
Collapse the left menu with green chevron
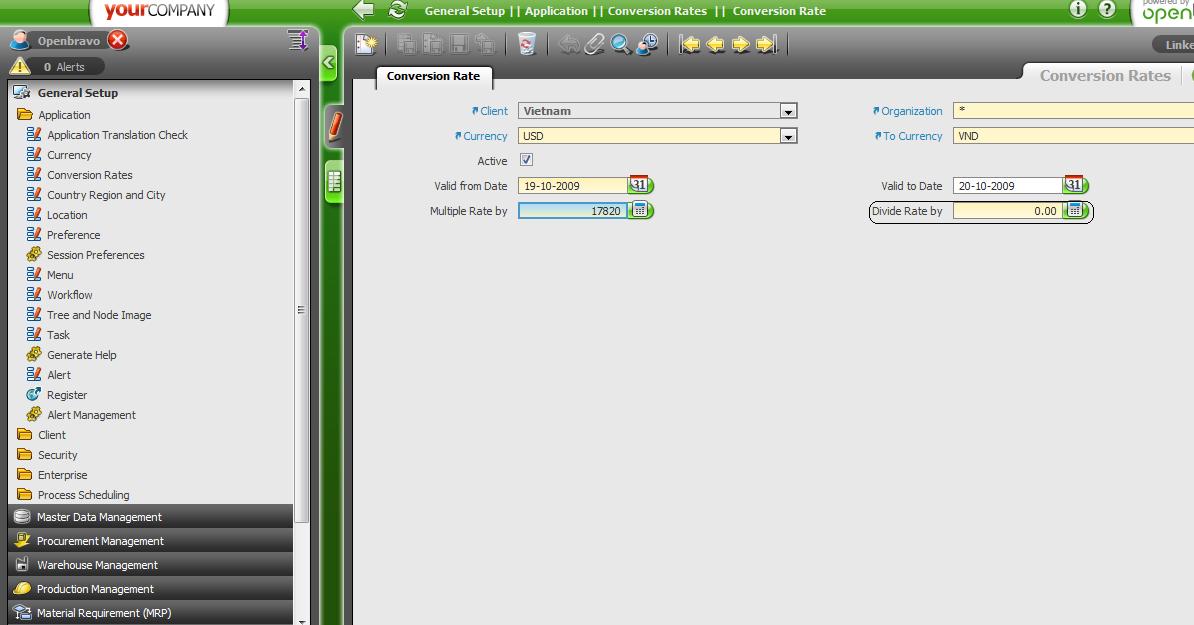328,63
